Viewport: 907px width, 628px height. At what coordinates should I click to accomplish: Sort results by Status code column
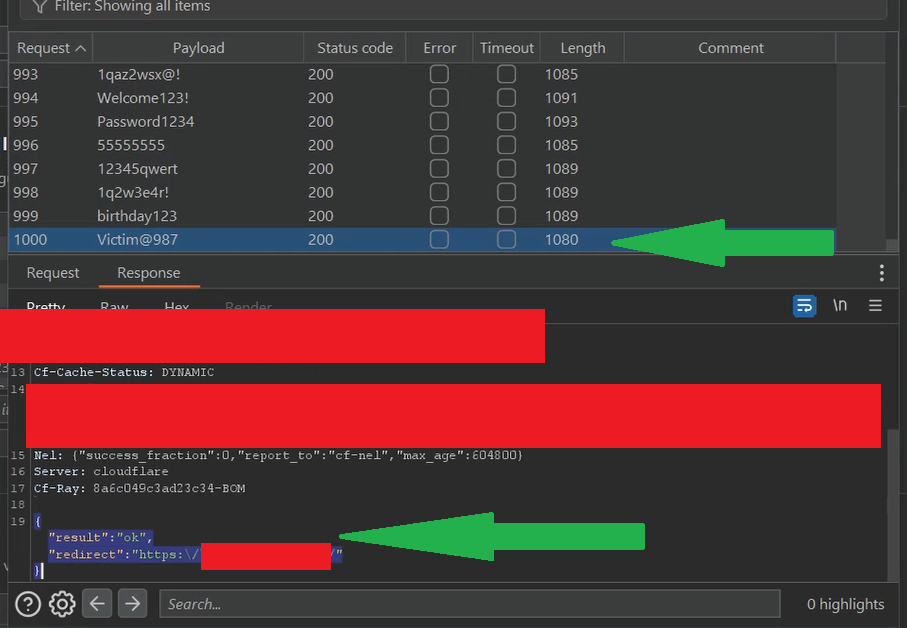355,48
